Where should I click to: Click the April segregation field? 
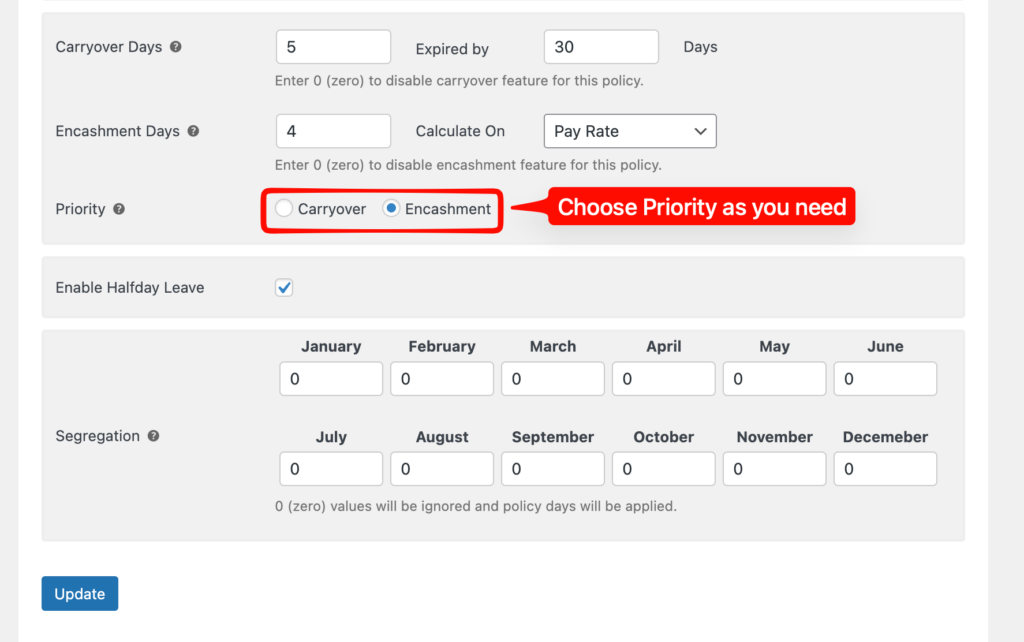click(664, 379)
